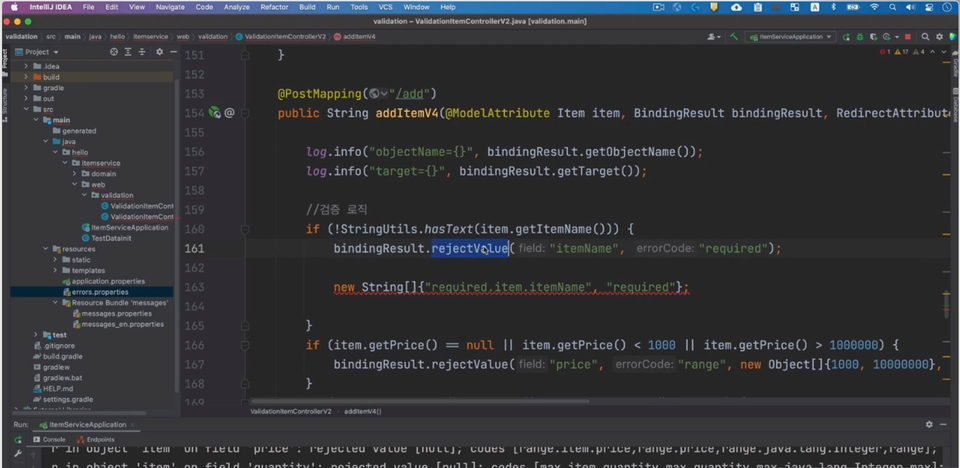Switch to the Console tab
The image size is (960, 468).
(x=49, y=439)
